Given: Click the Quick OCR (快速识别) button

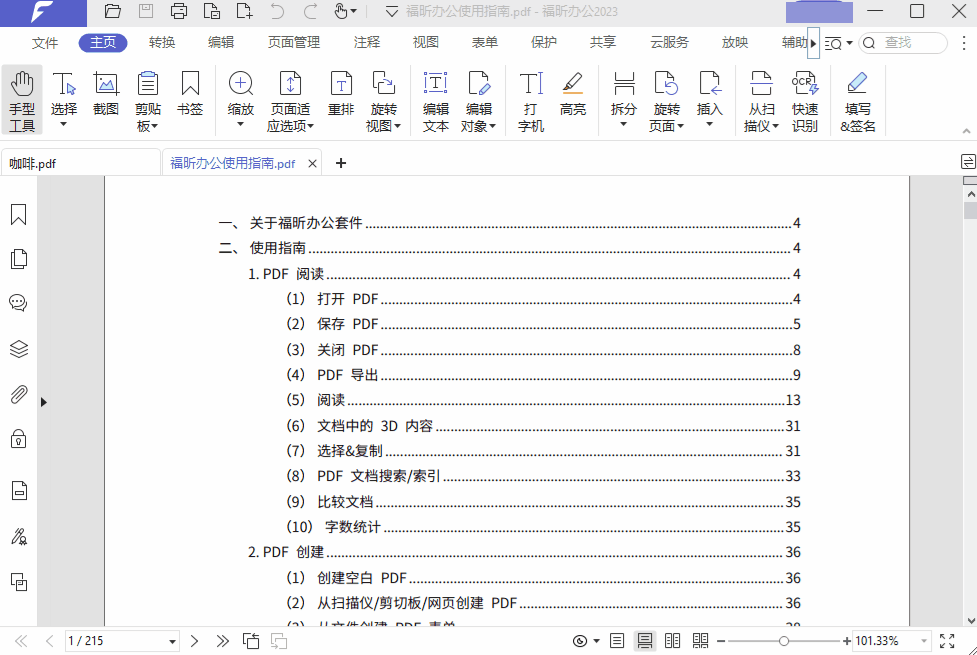Looking at the screenshot, I should [805, 100].
